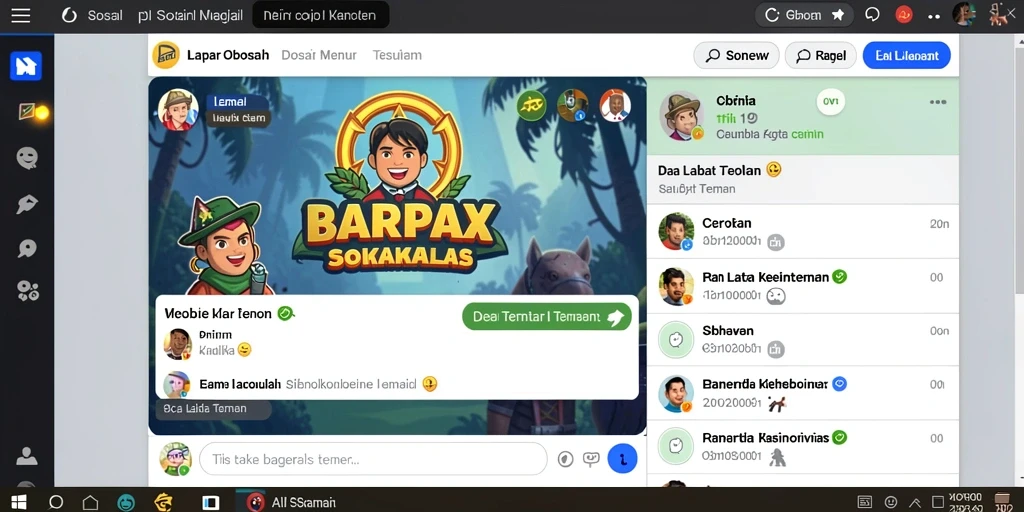This screenshot has width=1024, height=512.
Task: Click the white avatar badge on banner
Action: (x=615, y=105)
